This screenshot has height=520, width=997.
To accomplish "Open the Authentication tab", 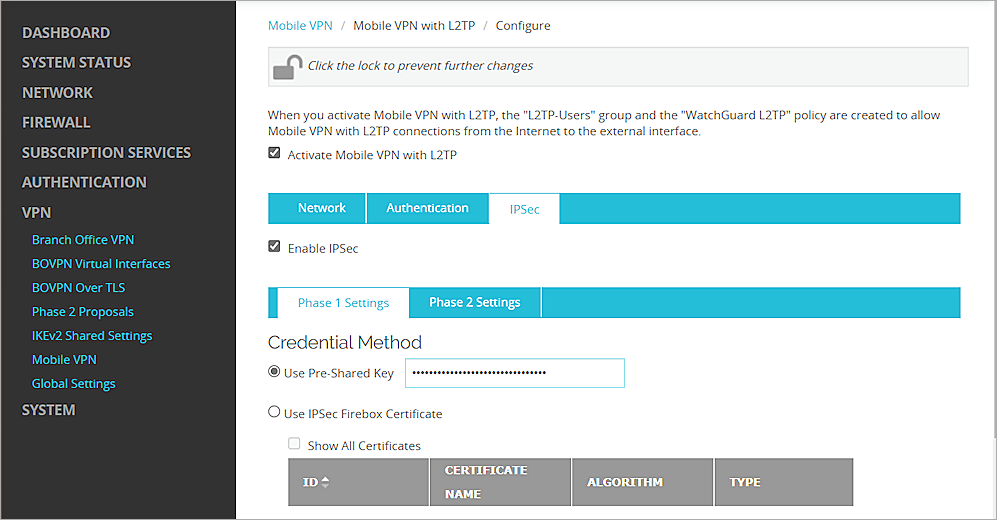I will [427, 208].
